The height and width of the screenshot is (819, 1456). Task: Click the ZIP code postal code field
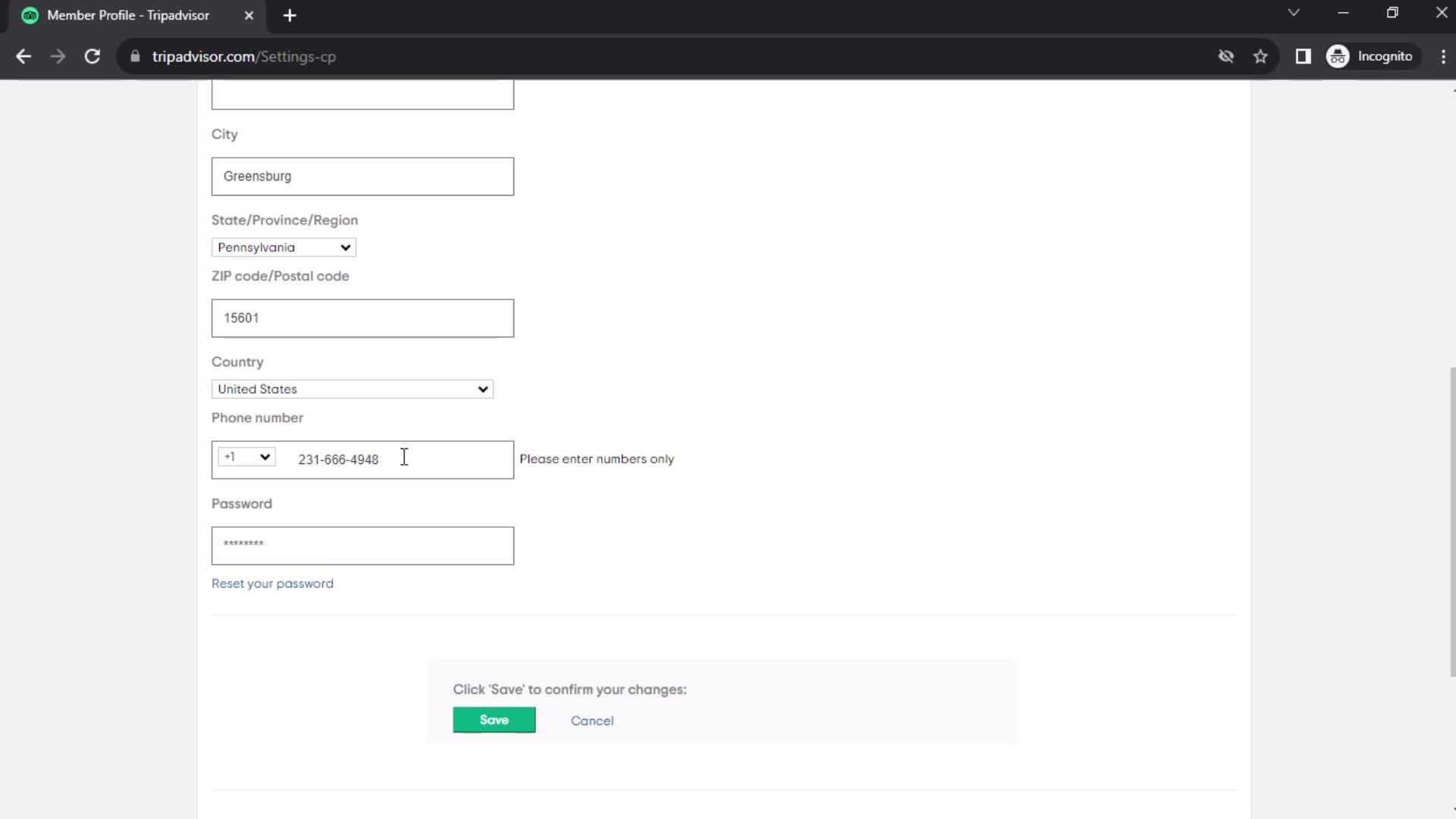(363, 318)
